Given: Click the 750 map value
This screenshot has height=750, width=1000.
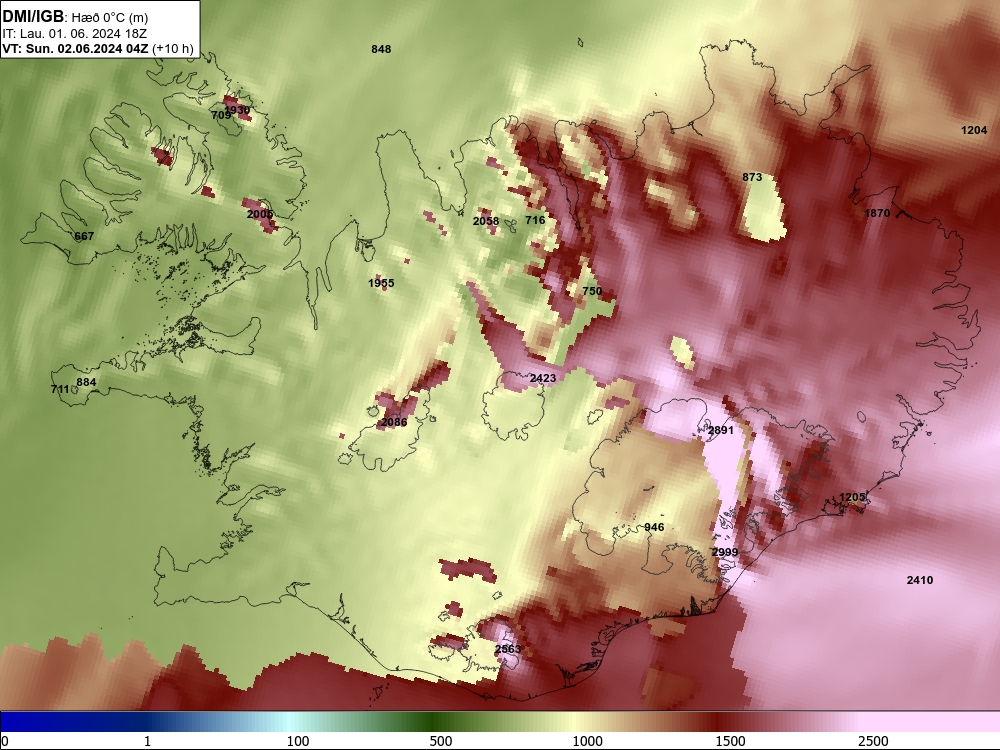Looking at the screenshot, I should [592, 291].
